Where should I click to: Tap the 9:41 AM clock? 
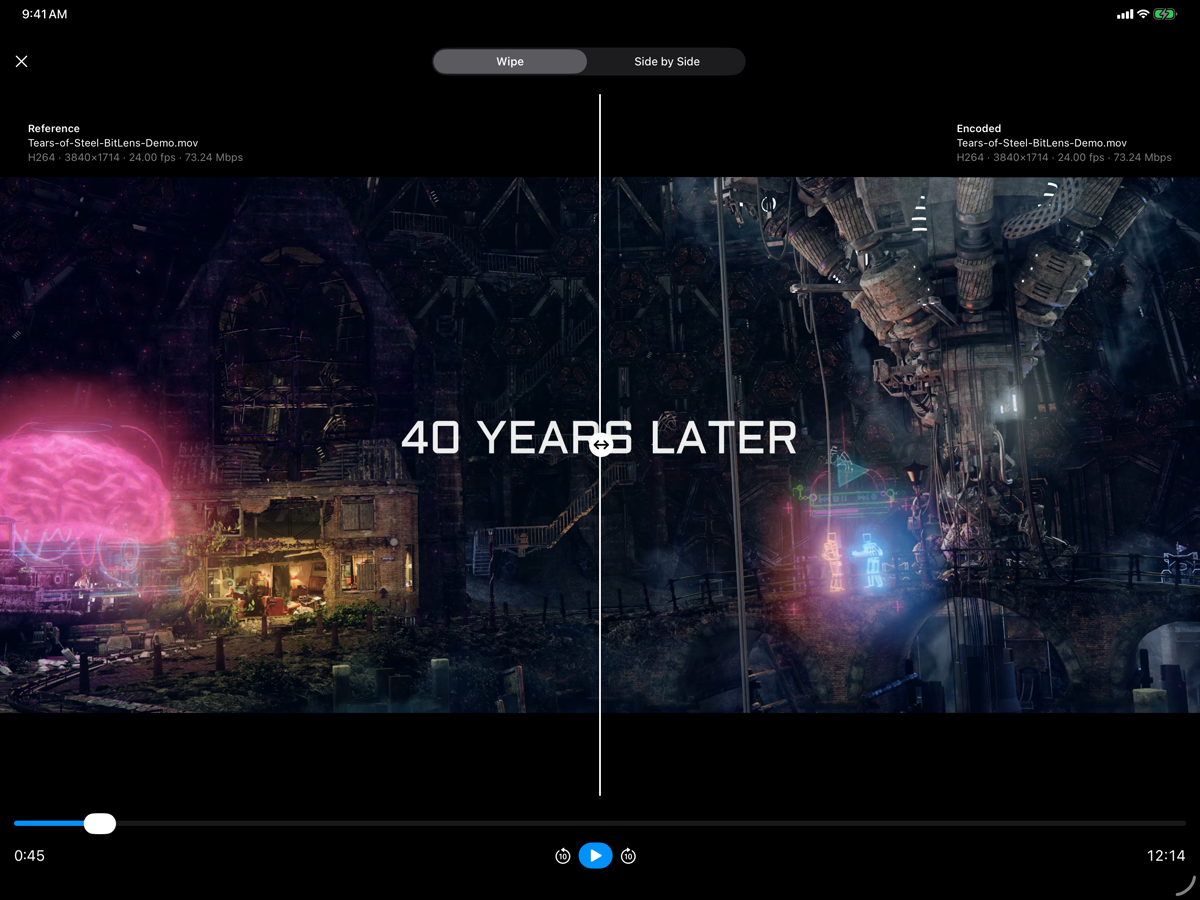tap(45, 15)
